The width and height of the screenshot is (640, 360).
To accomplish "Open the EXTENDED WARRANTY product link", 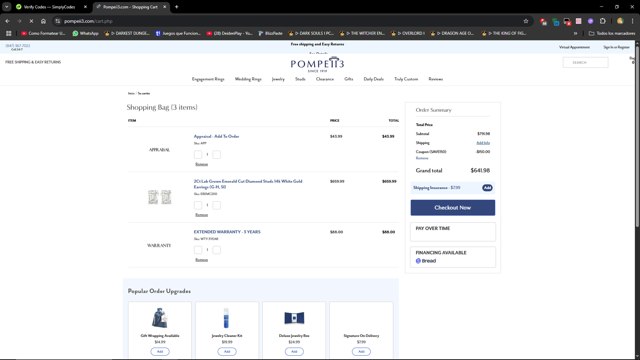I will tap(227, 232).
